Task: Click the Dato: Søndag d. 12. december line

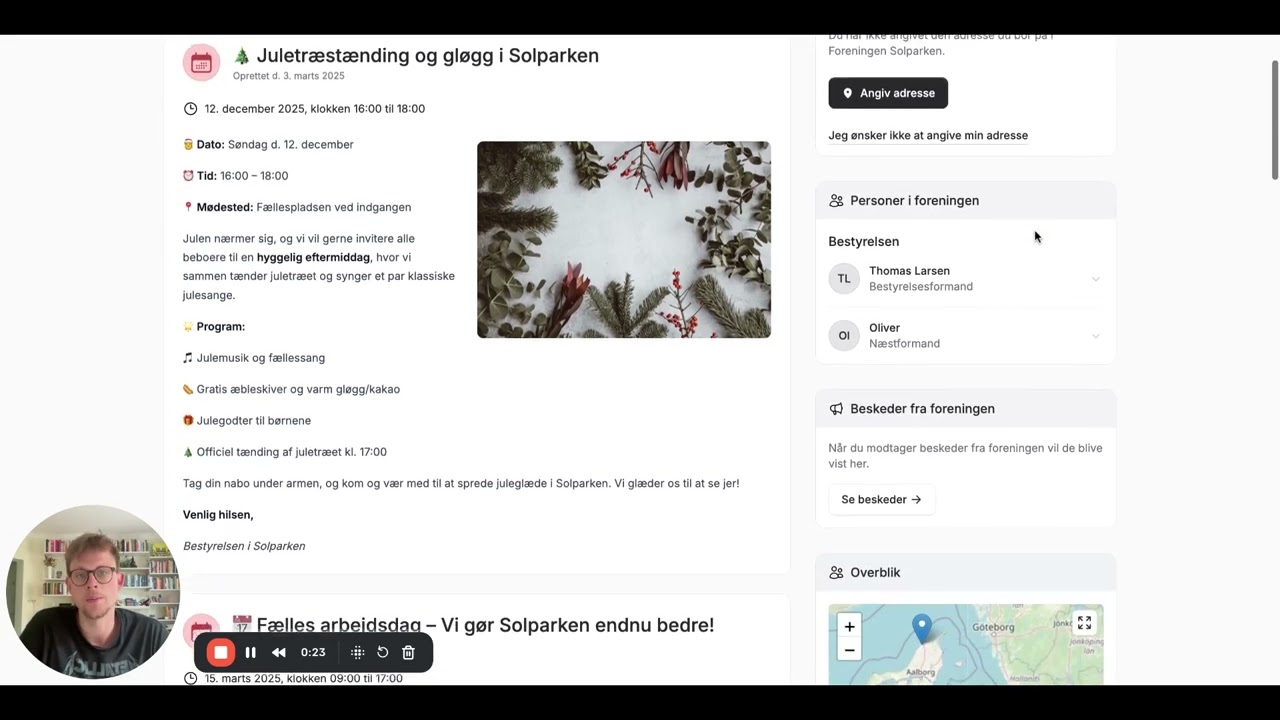Action: (268, 145)
